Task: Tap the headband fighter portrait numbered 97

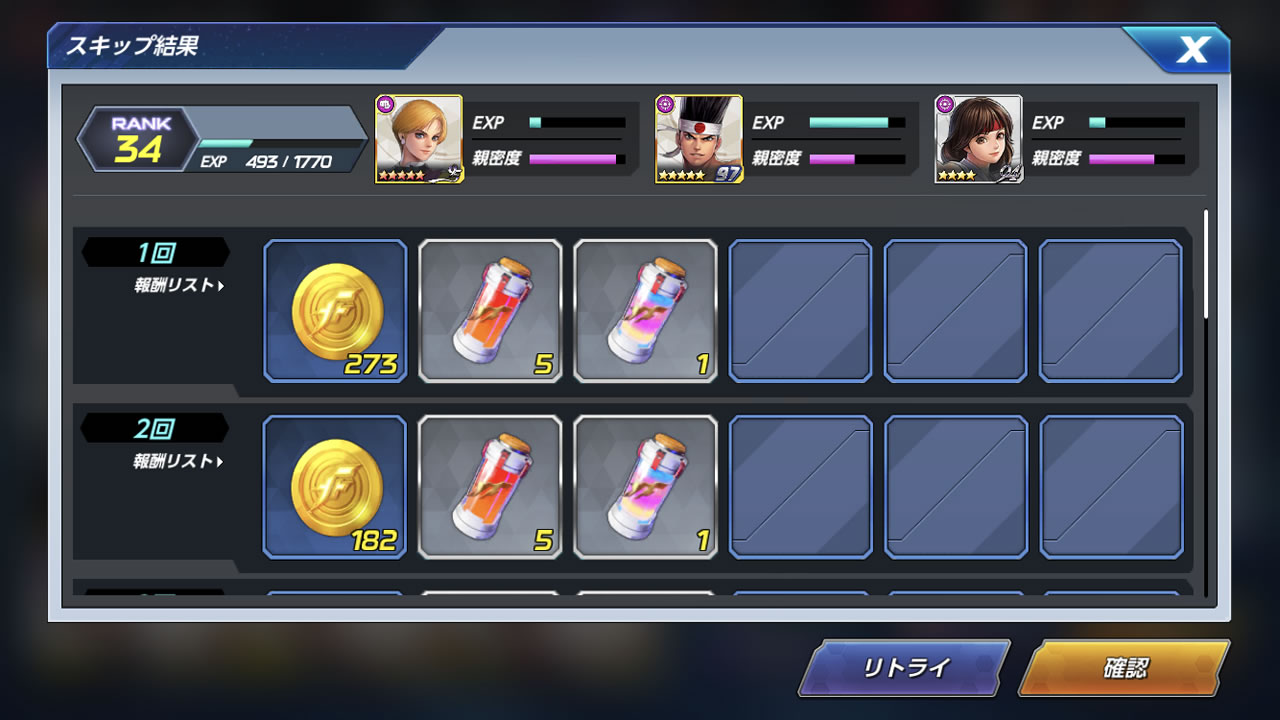Action: tap(699, 139)
